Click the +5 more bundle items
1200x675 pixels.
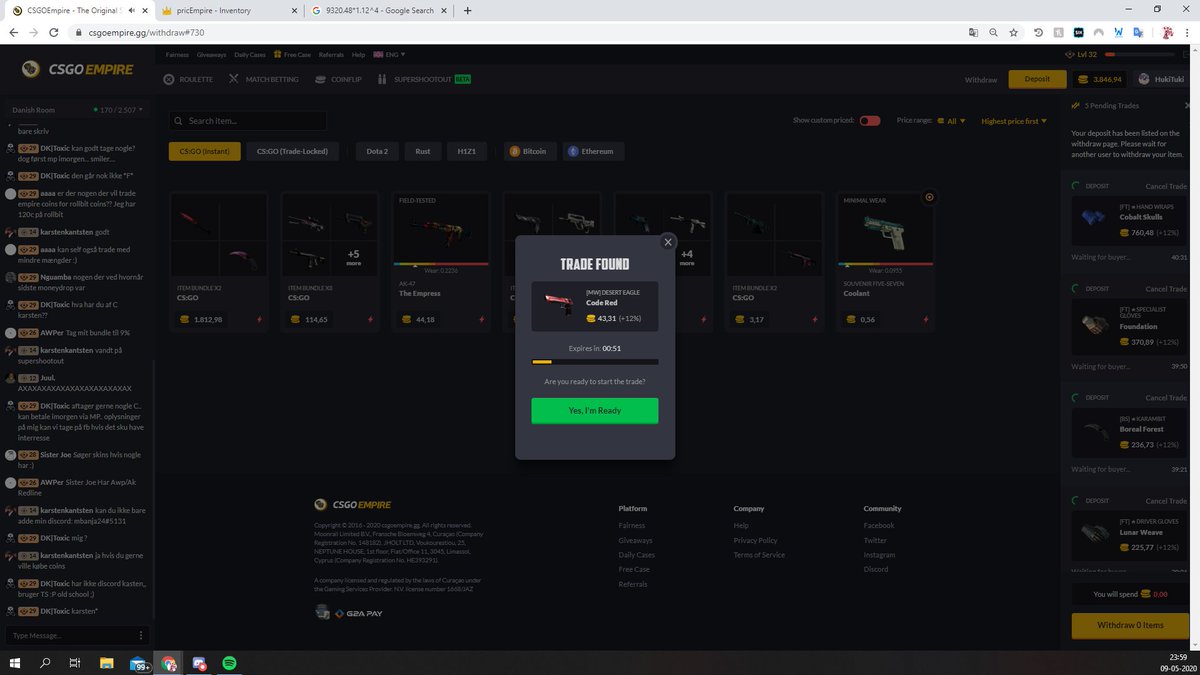click(x=353, y=256)
